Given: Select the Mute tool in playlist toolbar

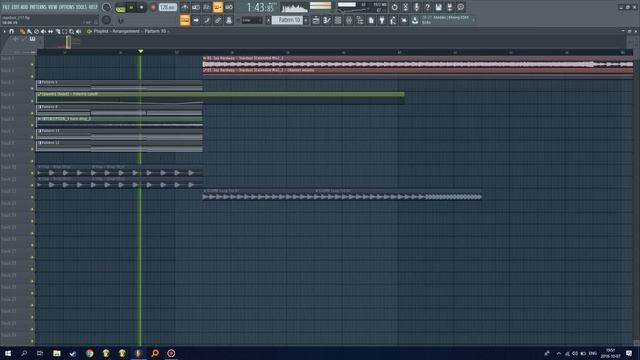Looking at the screenshot, I should click(43, 31).
